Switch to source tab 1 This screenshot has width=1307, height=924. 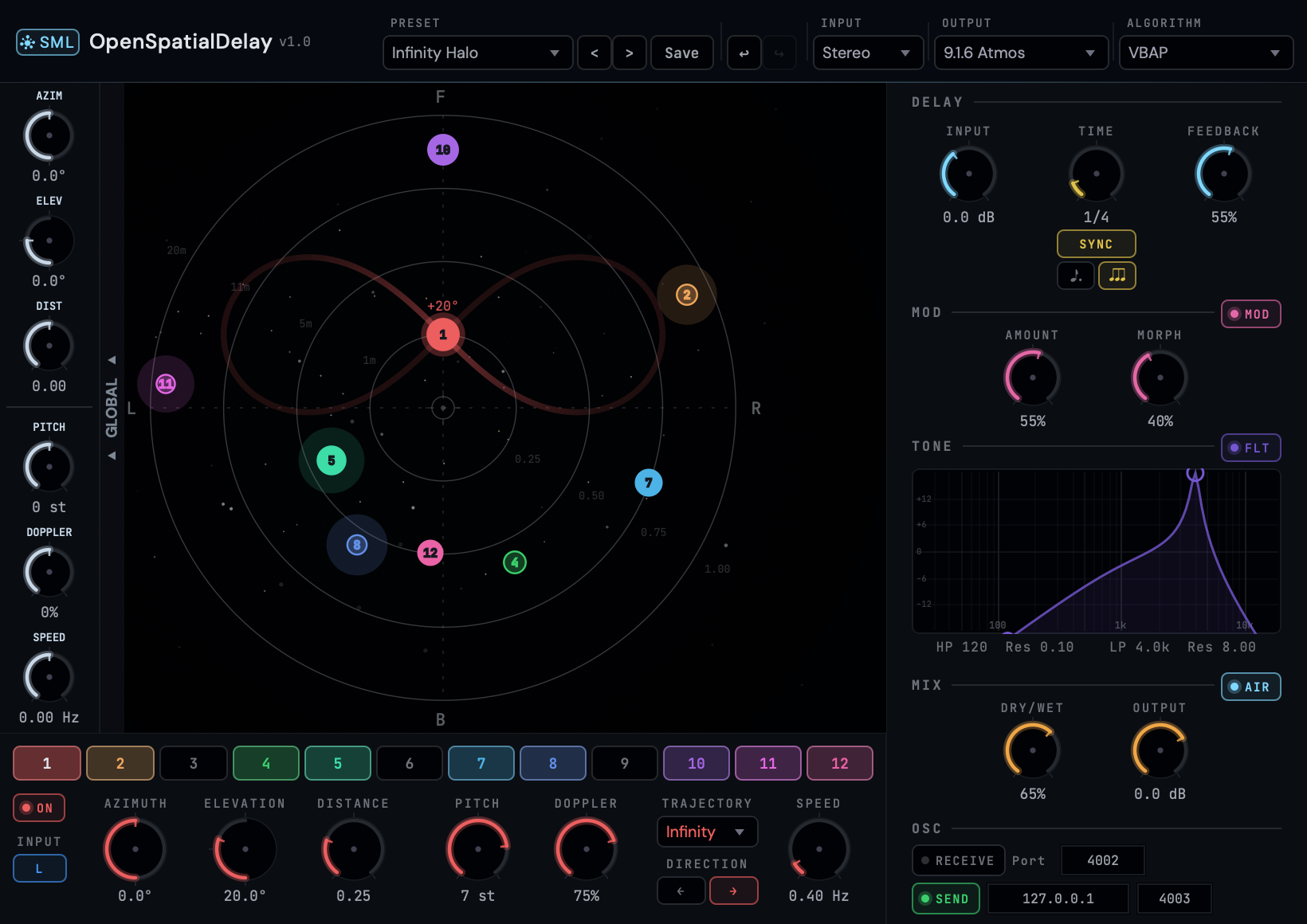[x=47, y=763]
